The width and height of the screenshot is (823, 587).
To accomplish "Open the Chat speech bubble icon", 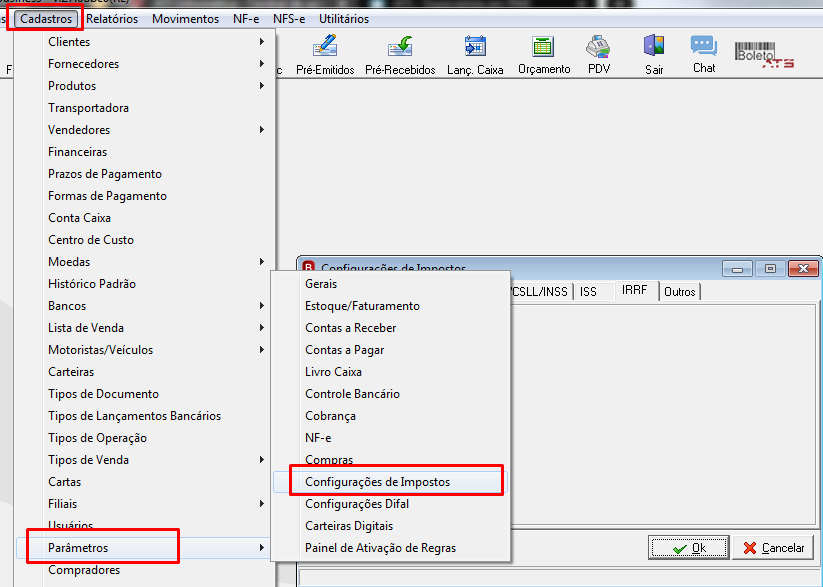I will 704,55.
